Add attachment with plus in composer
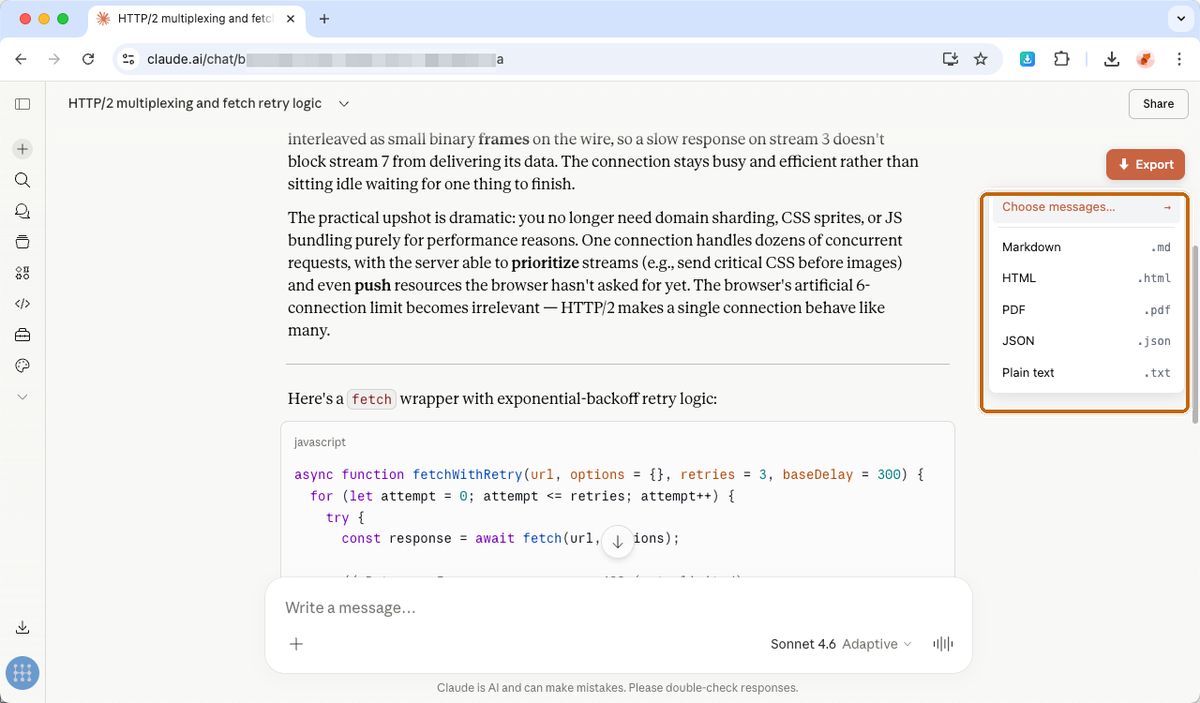Viewport: 1200px width, 703px height. click(x=296, y=644)
